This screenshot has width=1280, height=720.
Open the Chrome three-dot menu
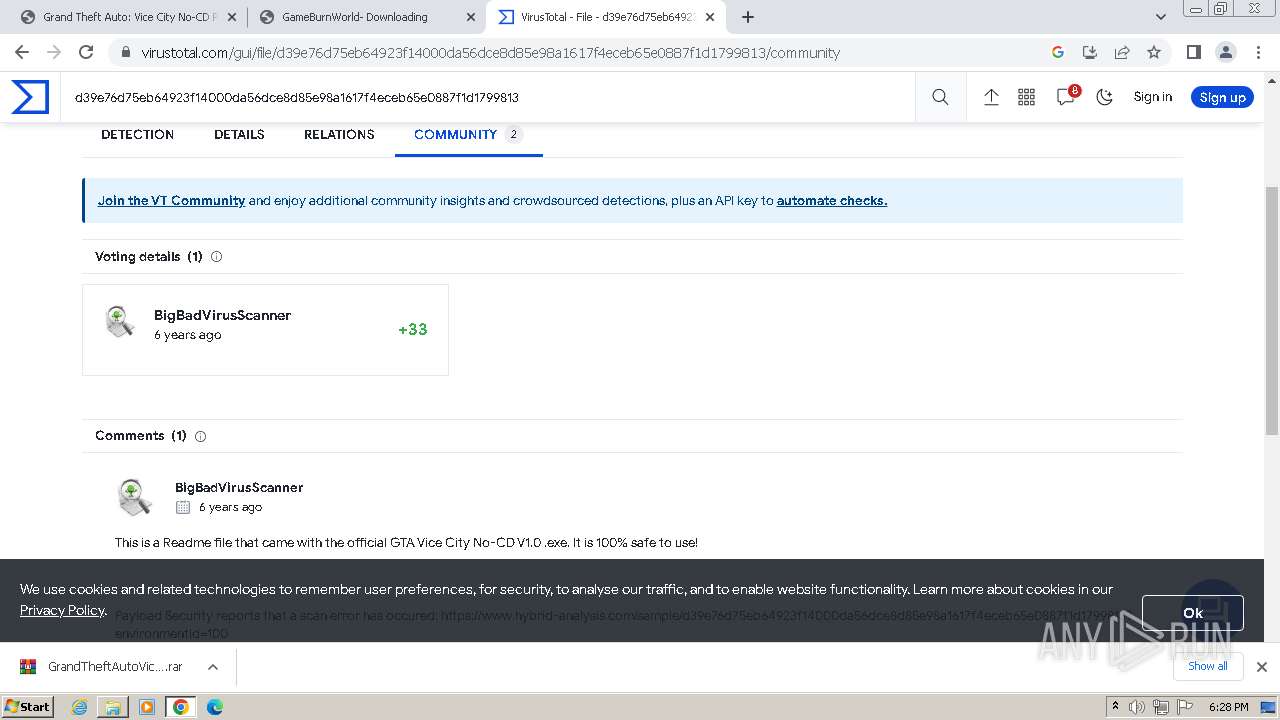pyautogui.click(x=1257, y=52)
